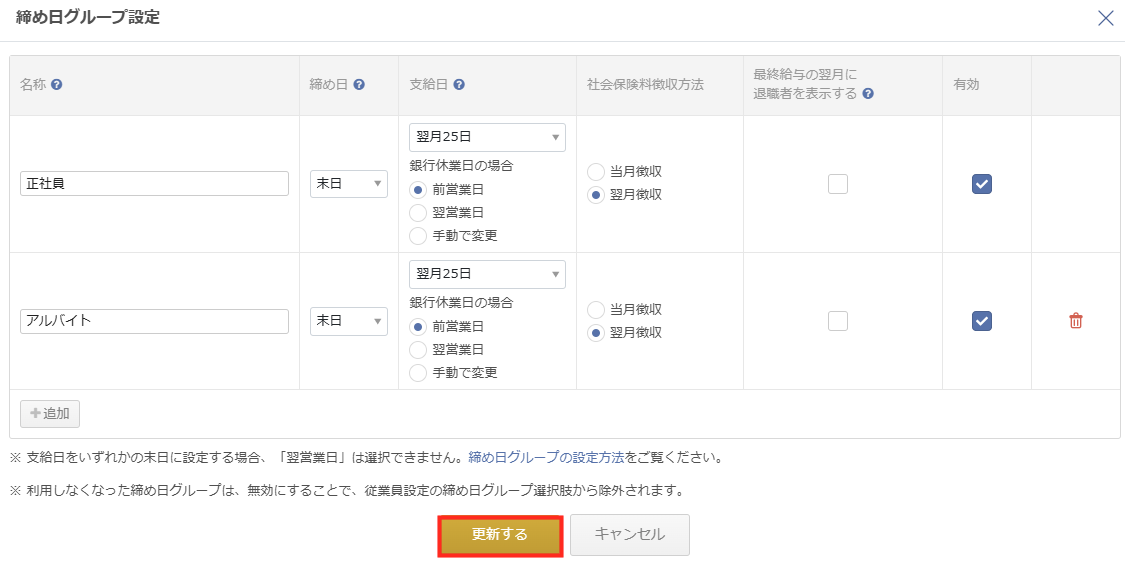Click the アルバイト name input field
The width and height of the screenshot is (1125, 564).
tap(154, 321)
